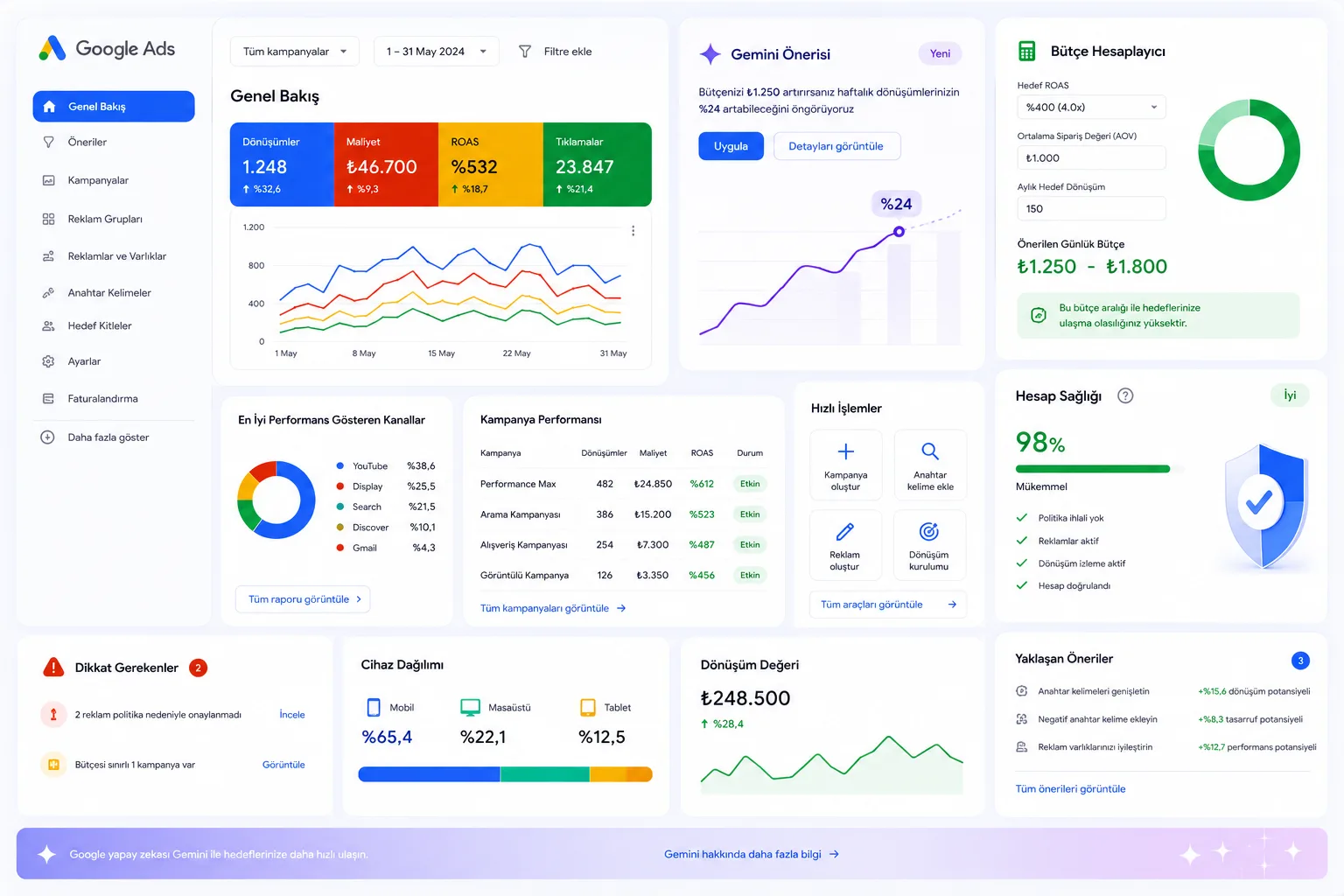
Task: Click İncele for policy disapproved ads
Action: [292, 715]
